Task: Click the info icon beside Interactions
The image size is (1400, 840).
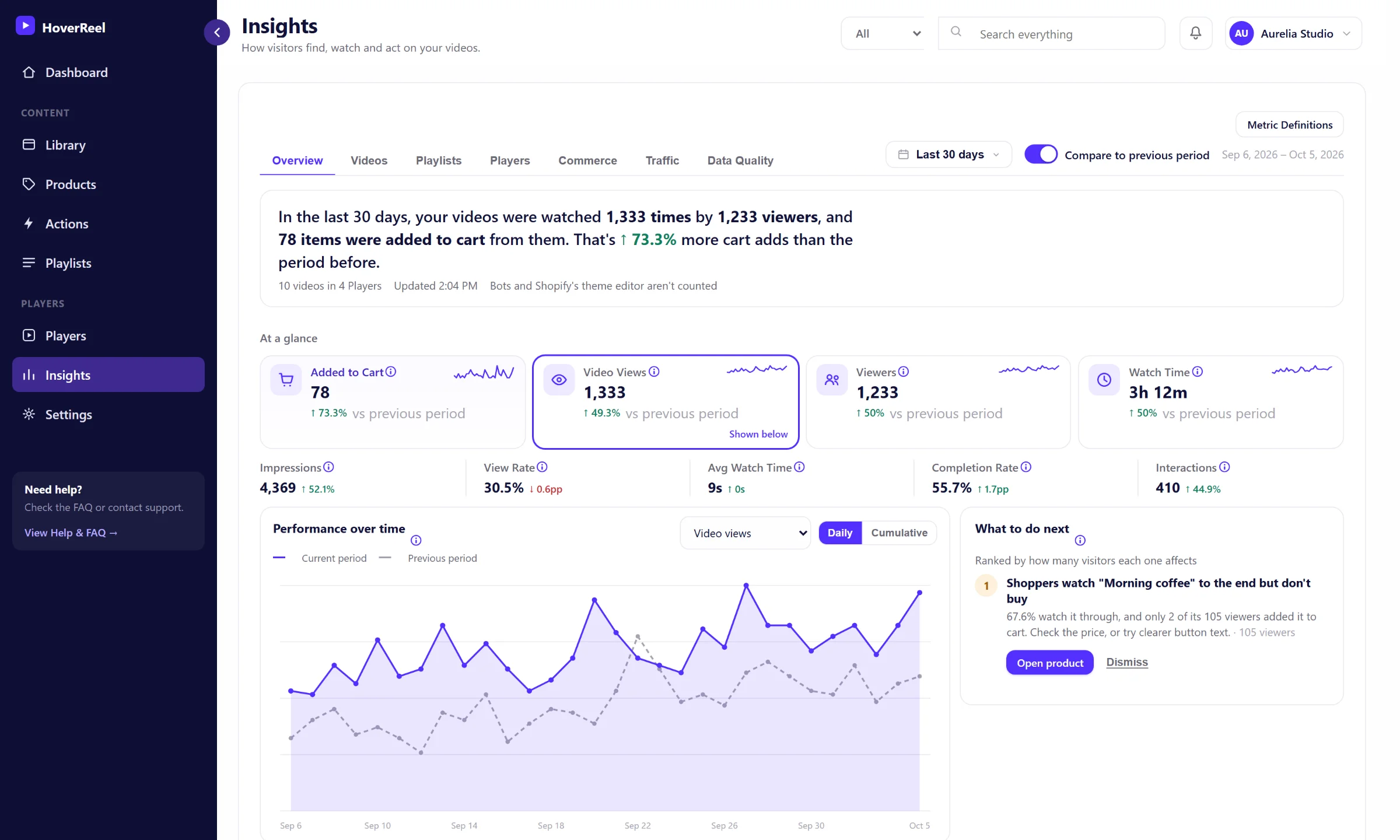Action: (x=1224, y=467)
